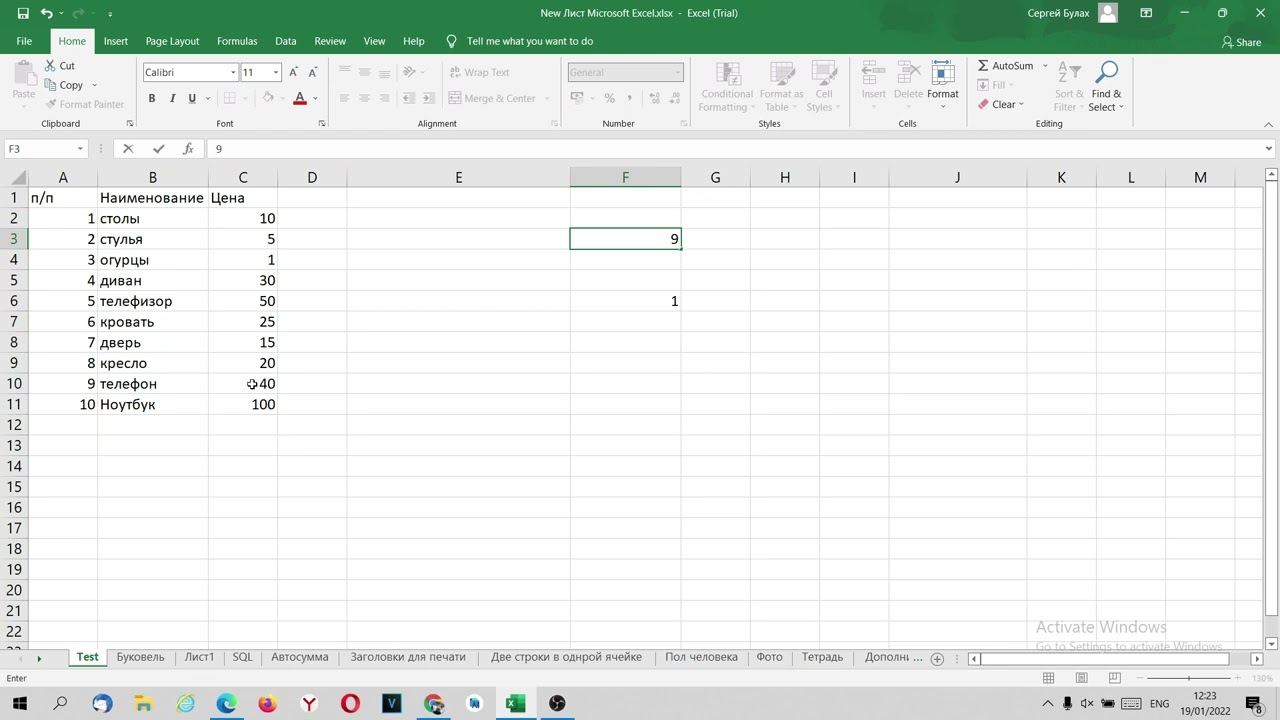Select cell containing телефизор
This screenshot has height=720, width=1280.
[x=153, y=301]
